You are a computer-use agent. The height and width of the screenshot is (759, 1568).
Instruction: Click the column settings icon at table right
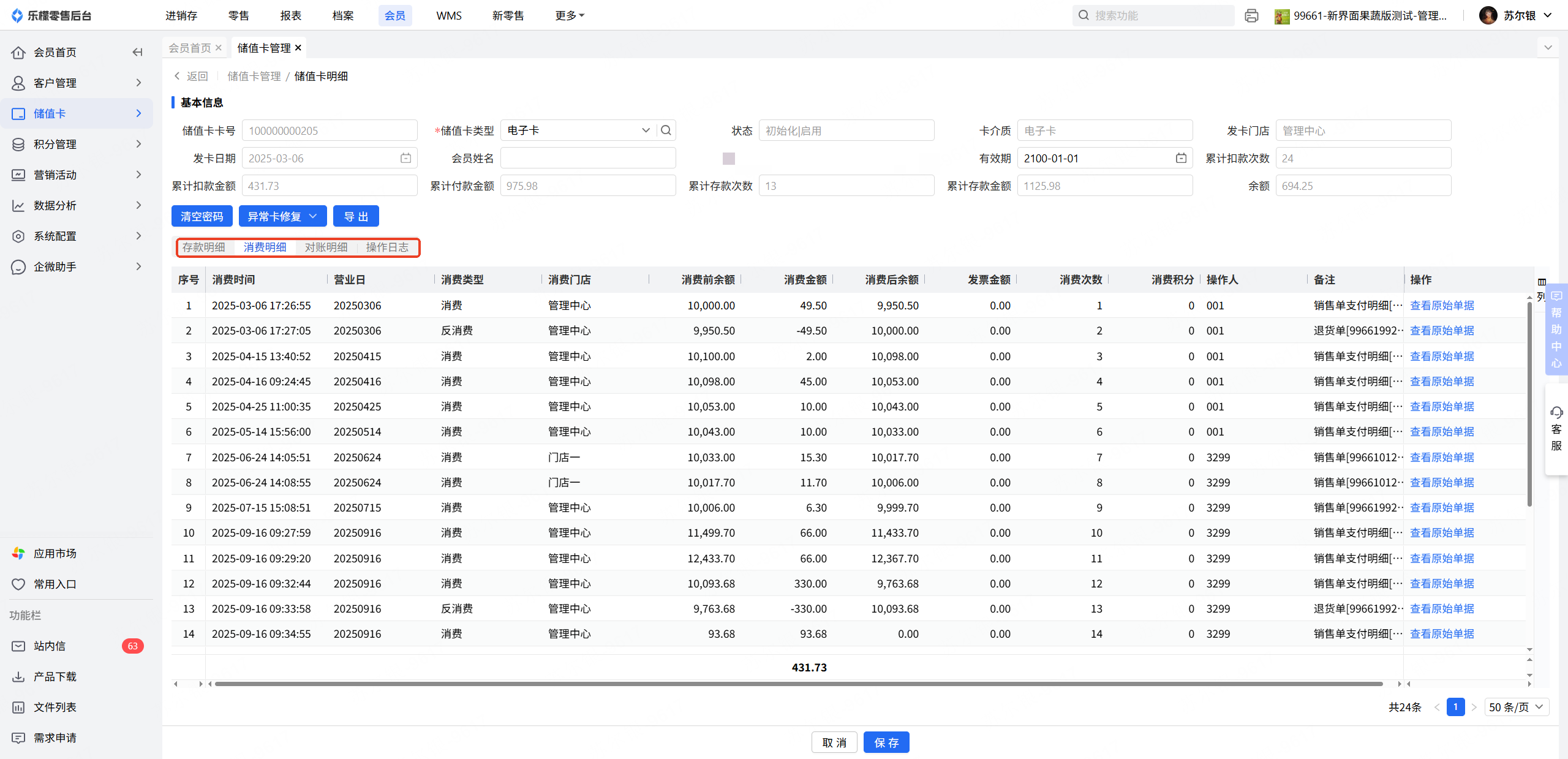pos(1542,282)
